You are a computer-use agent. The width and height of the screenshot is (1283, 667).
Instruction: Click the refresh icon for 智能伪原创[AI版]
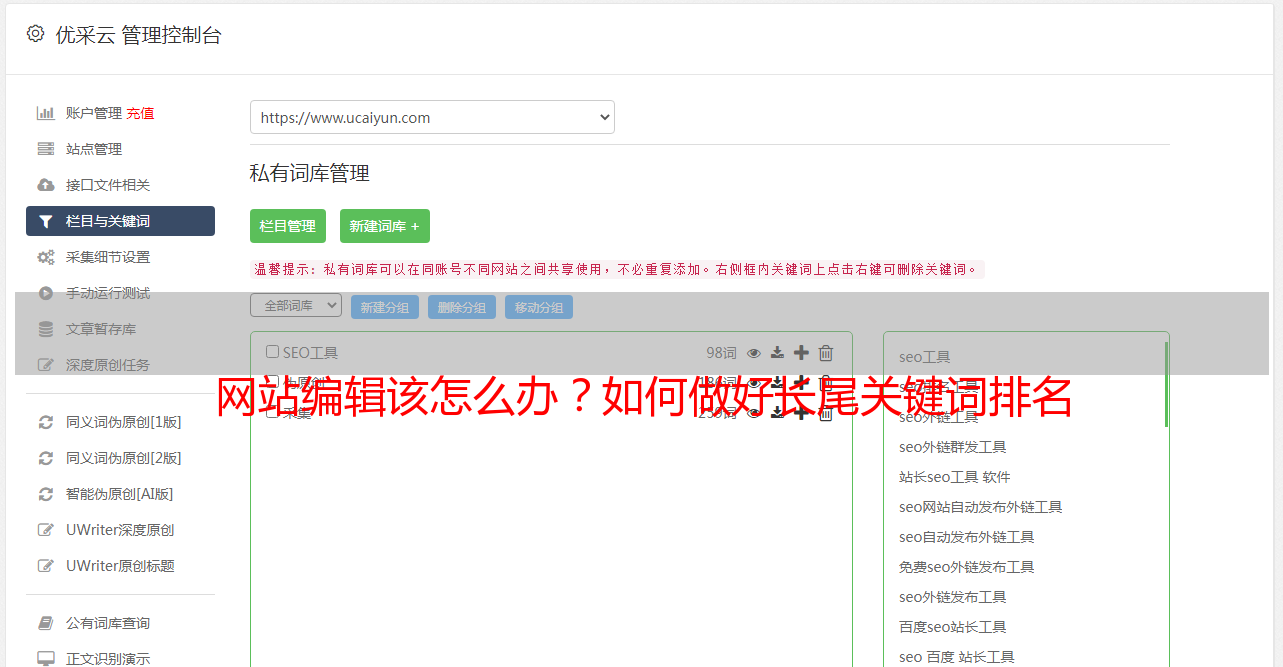click(x=46, y=494)
